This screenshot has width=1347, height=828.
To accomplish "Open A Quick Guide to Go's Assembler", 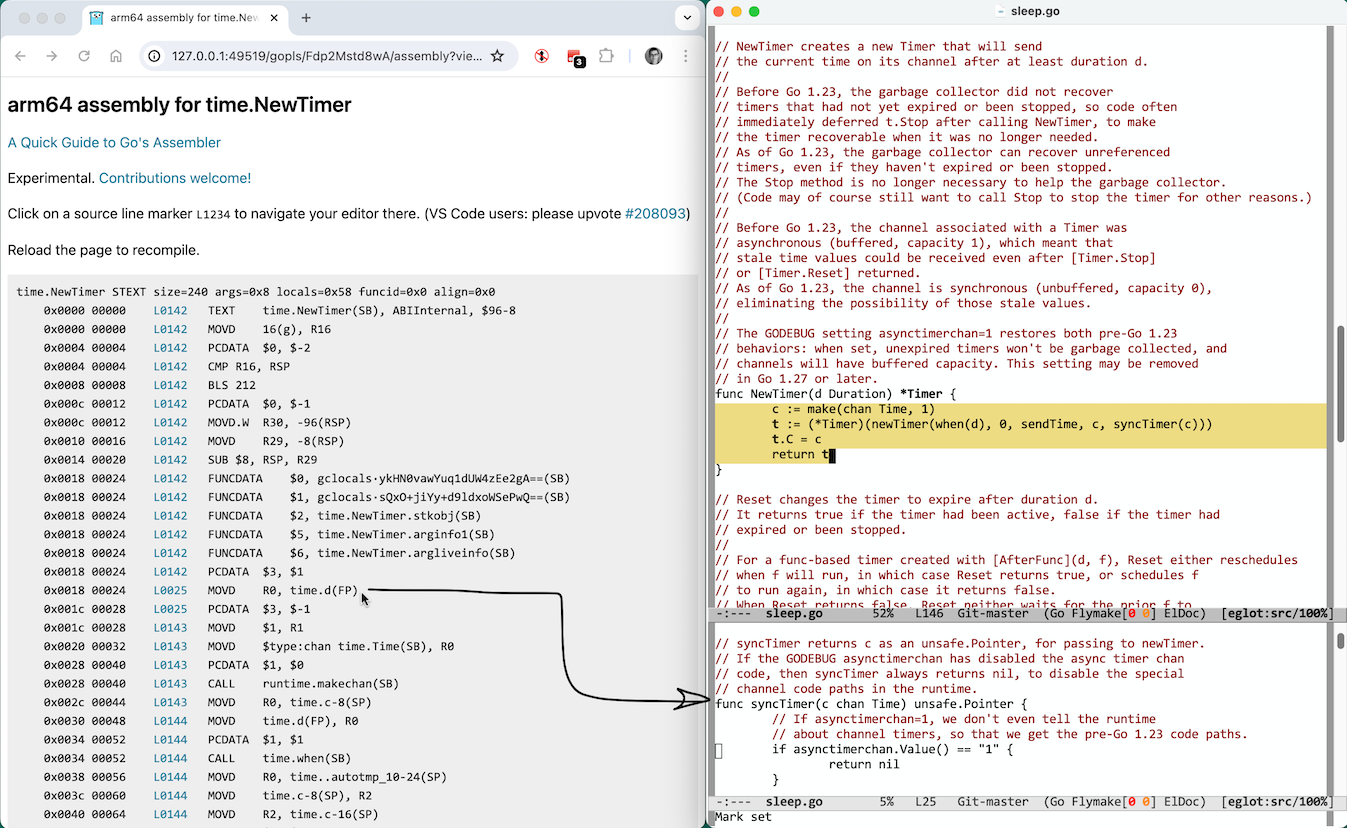I will click(114, 143).
